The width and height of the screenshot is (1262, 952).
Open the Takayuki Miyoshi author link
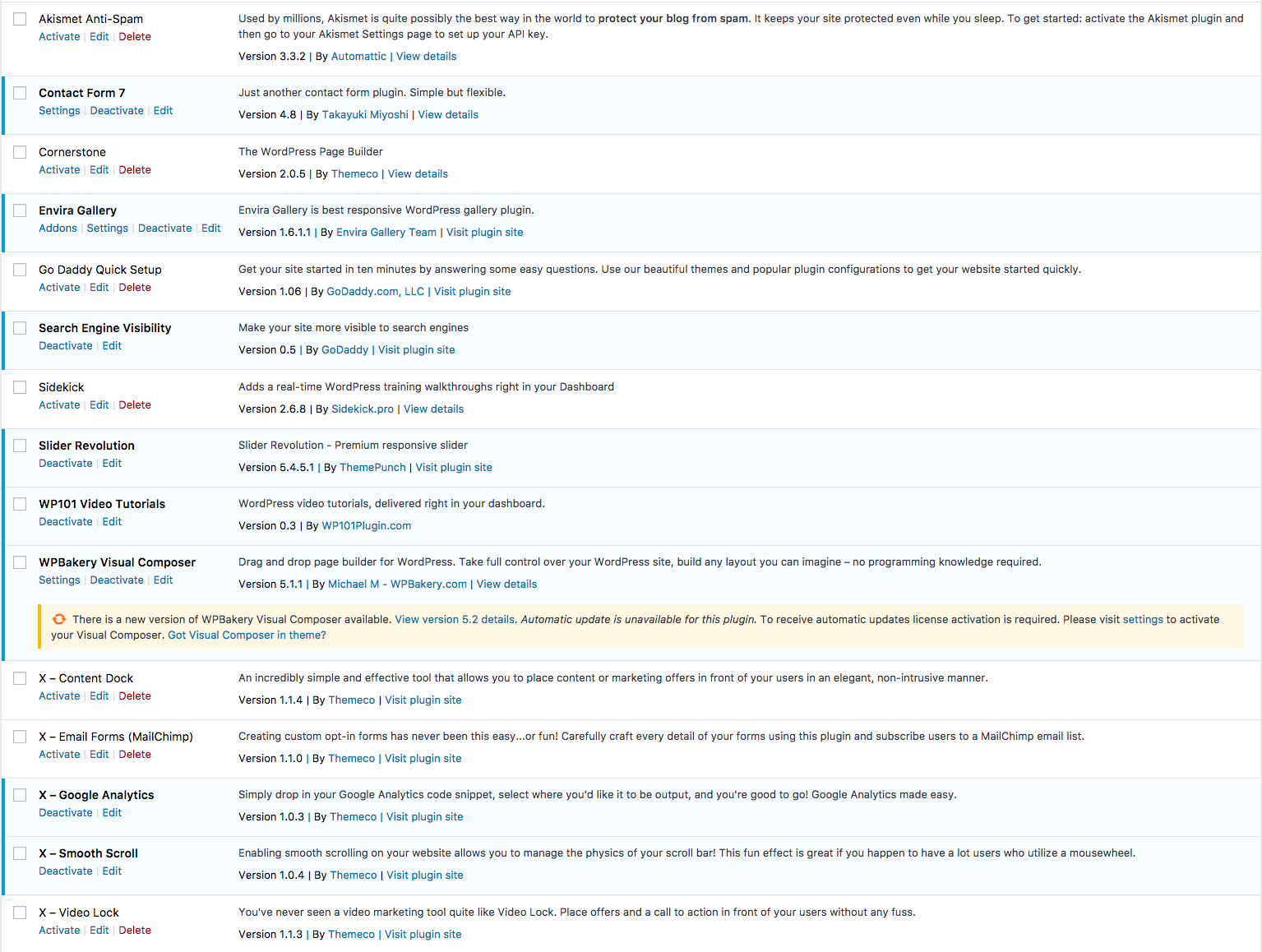tap(365, 114)
